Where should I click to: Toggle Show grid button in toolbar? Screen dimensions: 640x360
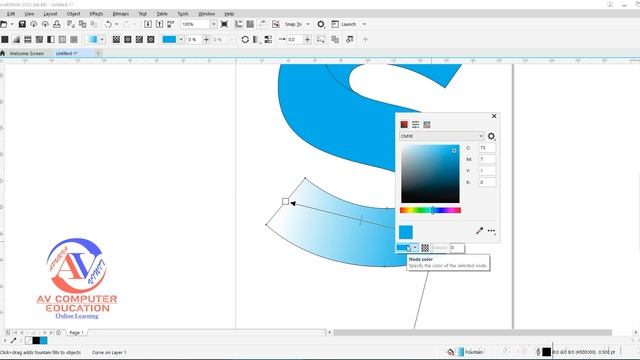tap(250, 24)
